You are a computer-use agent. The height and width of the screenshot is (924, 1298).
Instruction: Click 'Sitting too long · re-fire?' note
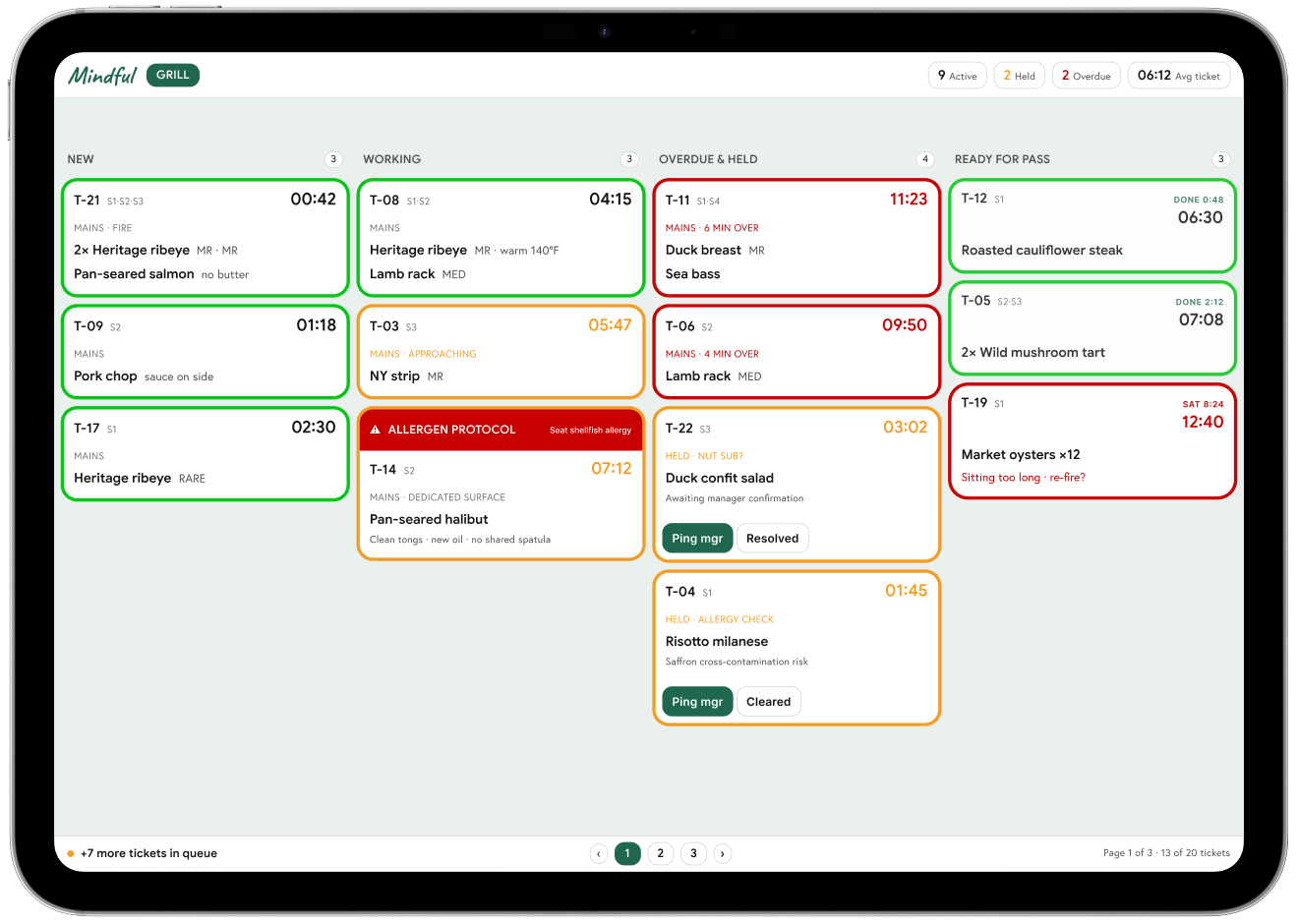[x=1024, y=477]
